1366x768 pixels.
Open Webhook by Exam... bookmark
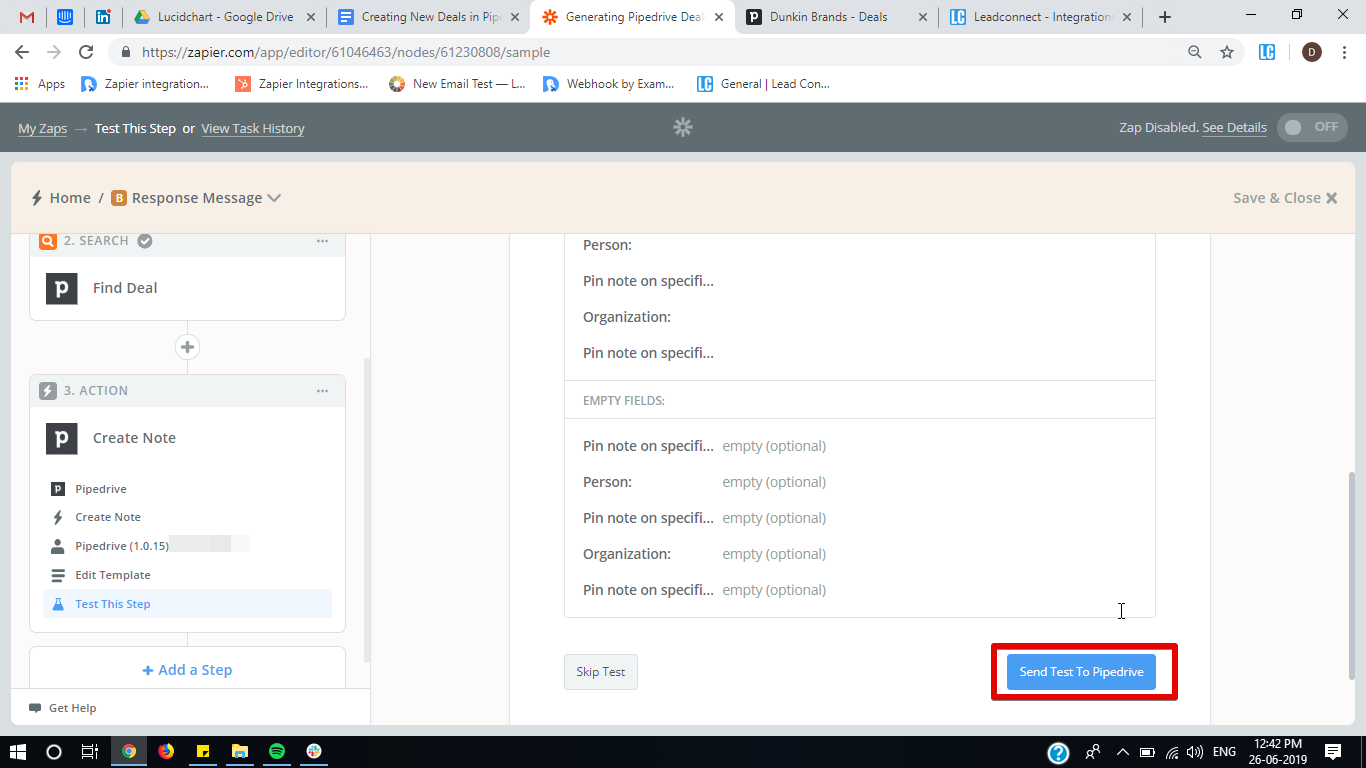pos(609,84)
